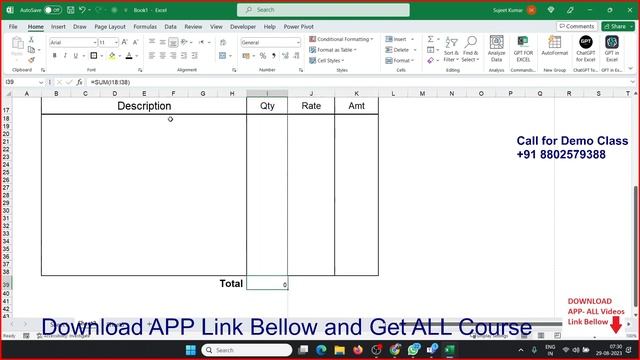Open Sort & Filter dropdown

[451, 49]
